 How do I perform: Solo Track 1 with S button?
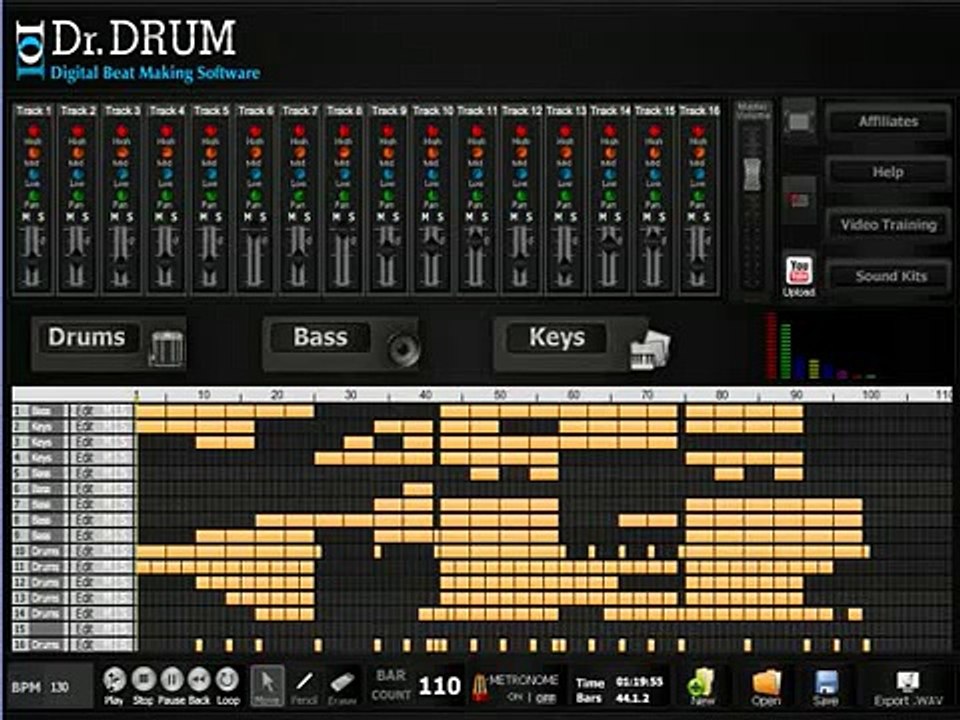41,217
